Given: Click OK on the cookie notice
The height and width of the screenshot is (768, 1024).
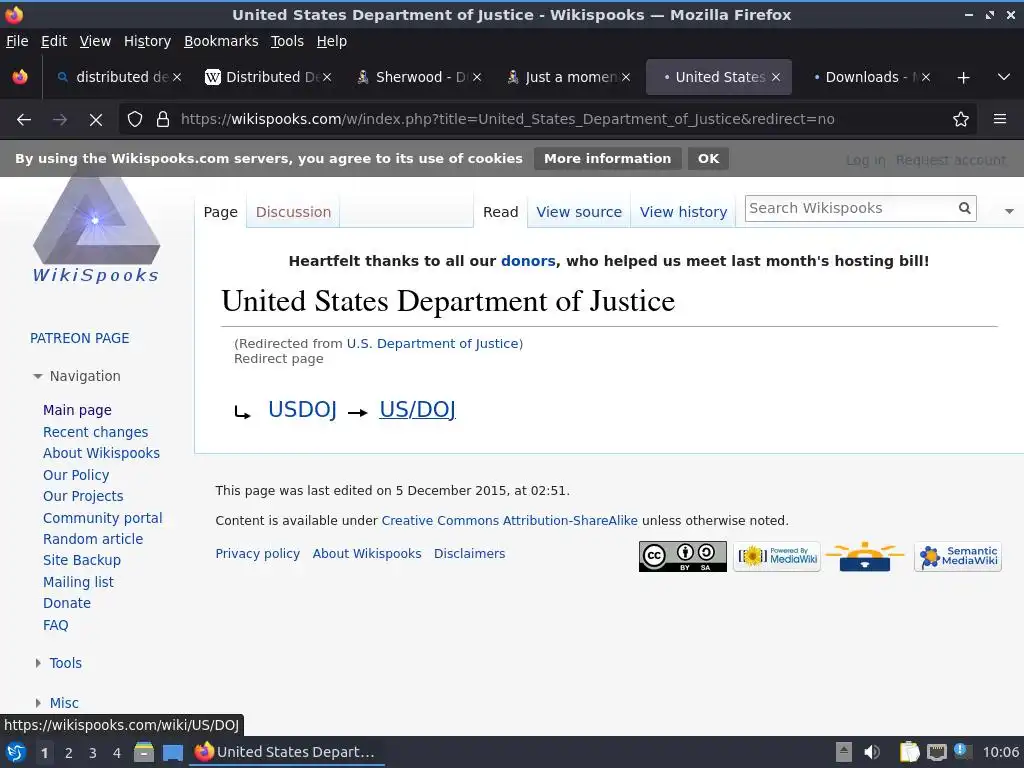Looking at the screenshot, I should (x=708, y=159).
